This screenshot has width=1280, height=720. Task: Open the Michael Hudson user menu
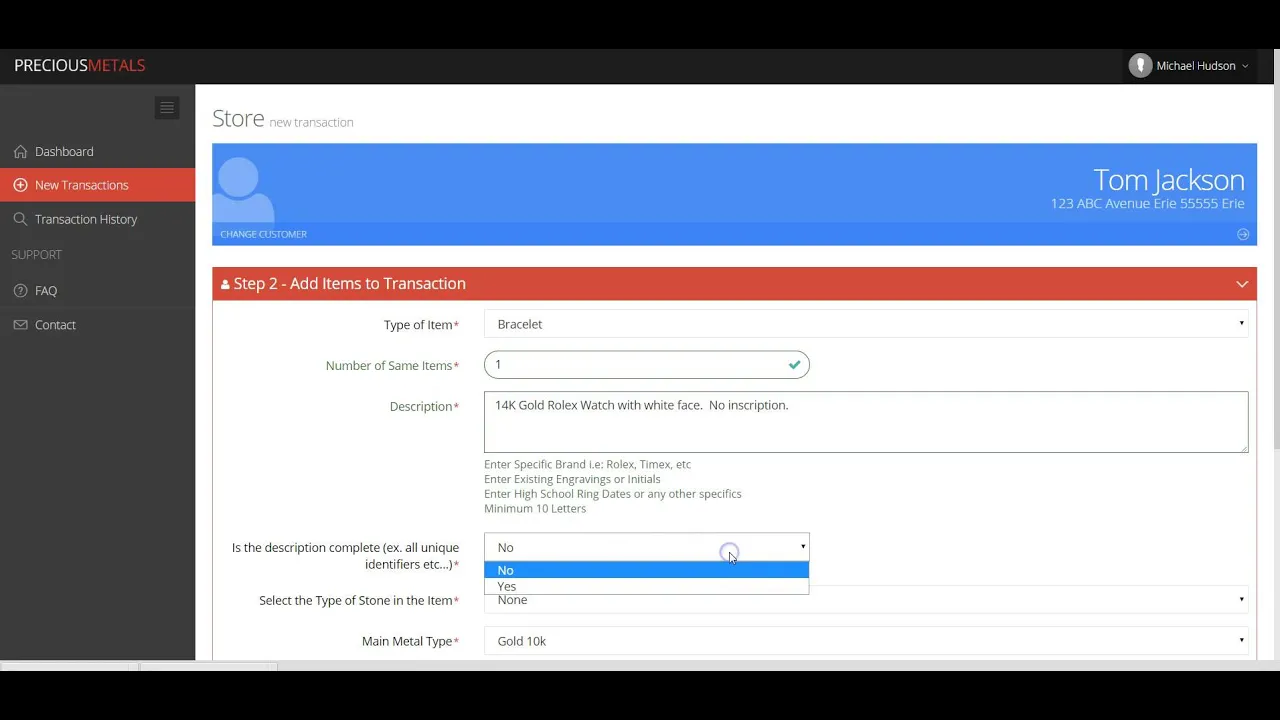coord(1189,66)
